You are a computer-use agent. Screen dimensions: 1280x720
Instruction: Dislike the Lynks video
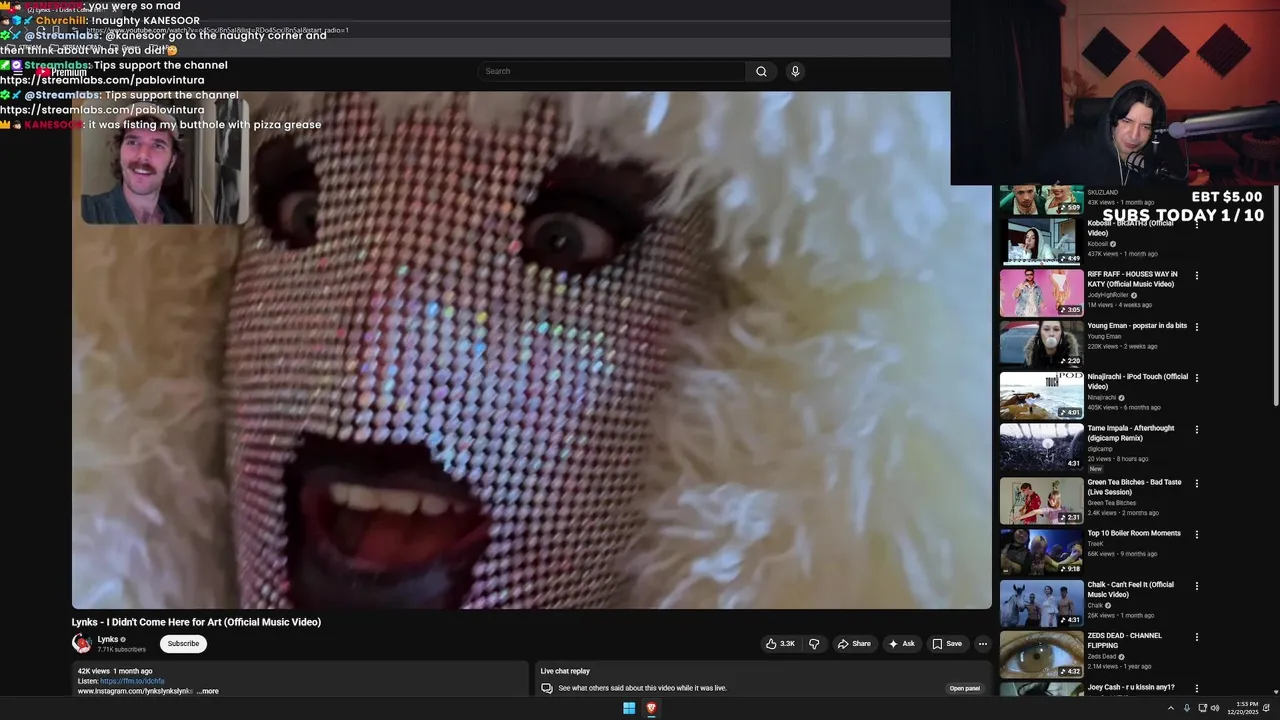[814, 644]
